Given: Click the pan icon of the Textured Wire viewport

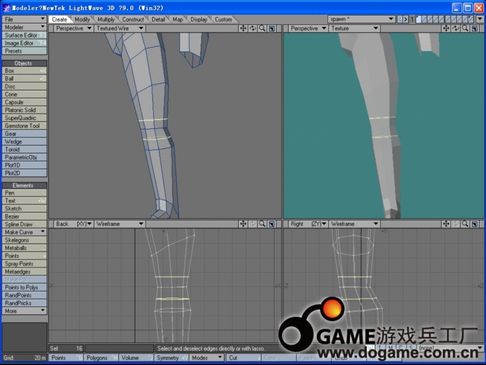Looking at the screenshot, I should [x=243, y=28].
